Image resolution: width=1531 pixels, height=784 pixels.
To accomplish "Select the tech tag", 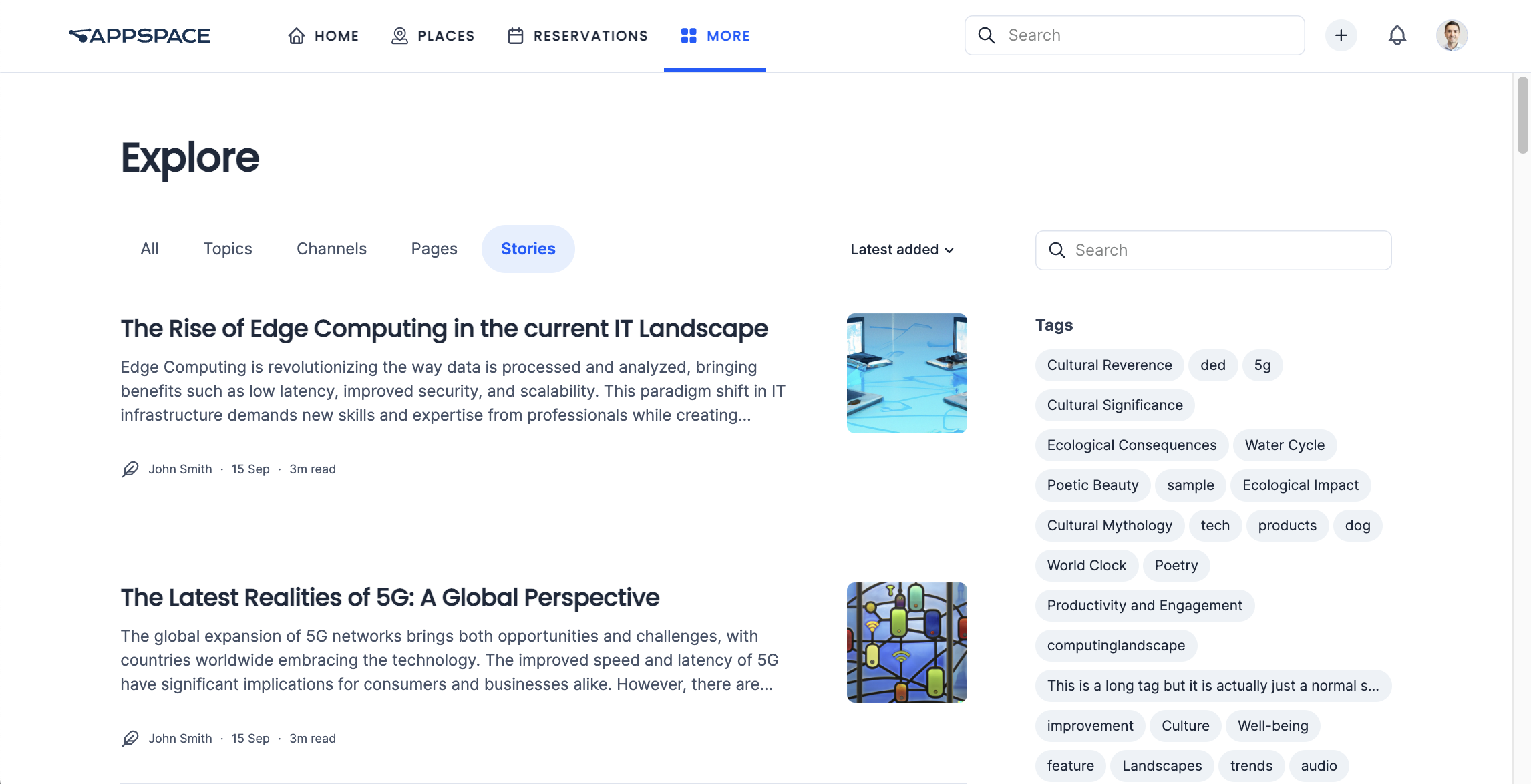I will [x=1215, y=526].
